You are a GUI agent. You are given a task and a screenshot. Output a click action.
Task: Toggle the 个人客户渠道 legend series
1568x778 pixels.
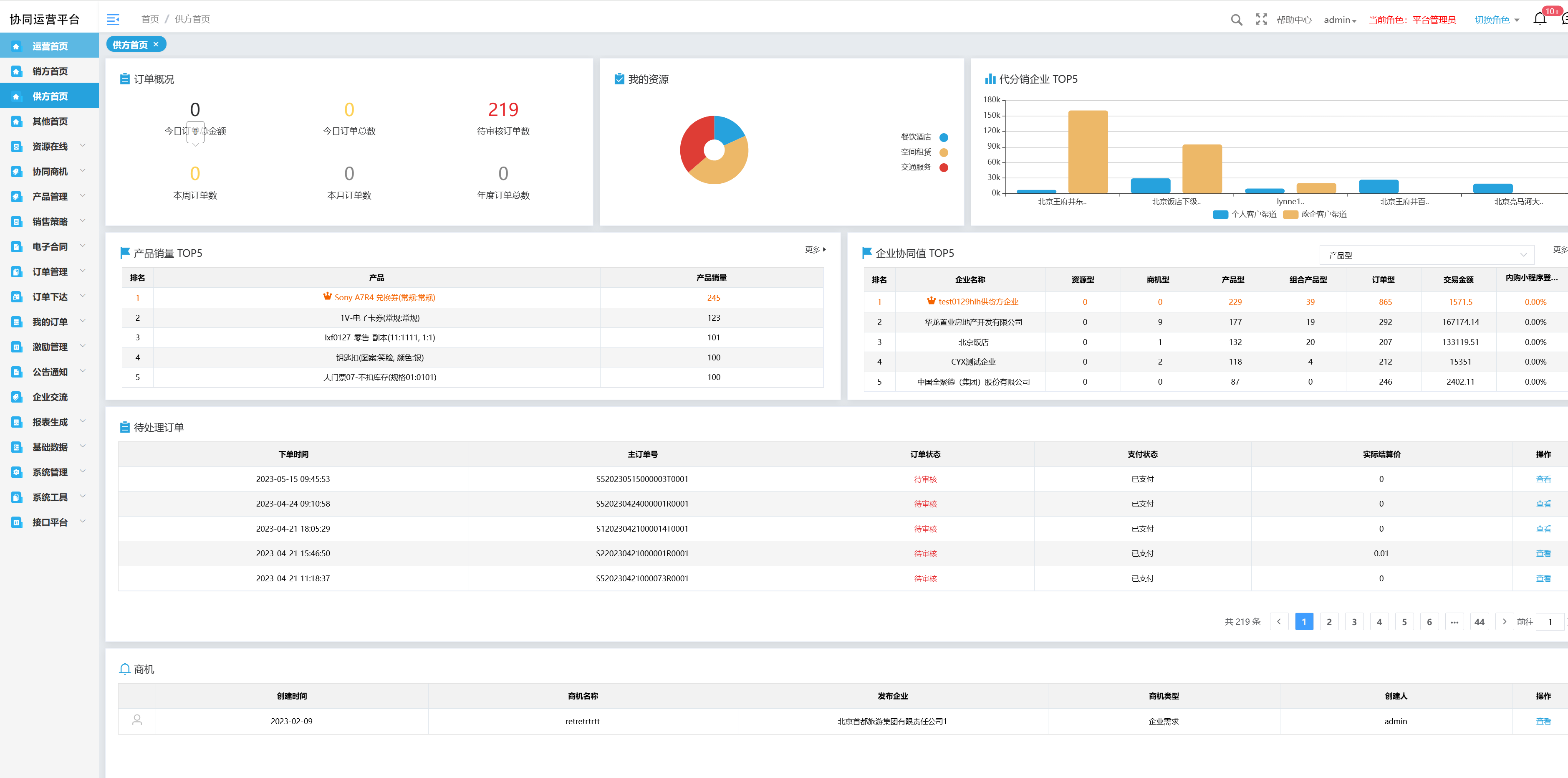pos(1245,215)
